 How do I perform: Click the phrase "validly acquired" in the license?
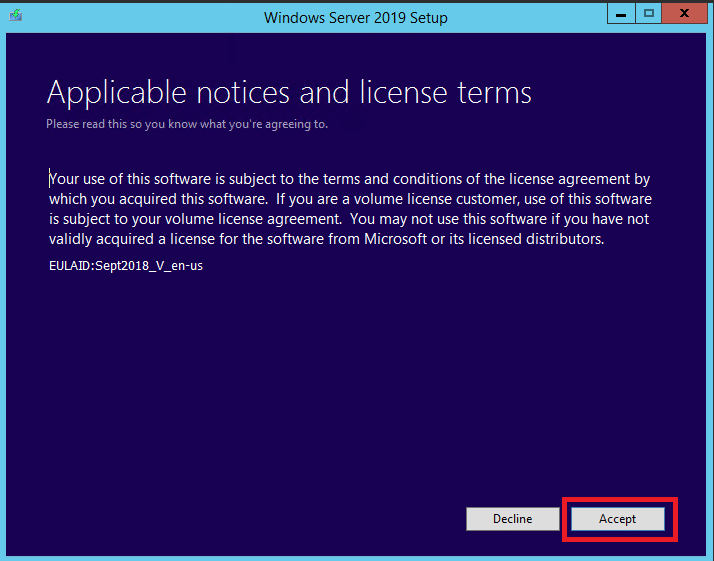click(101, 239)
